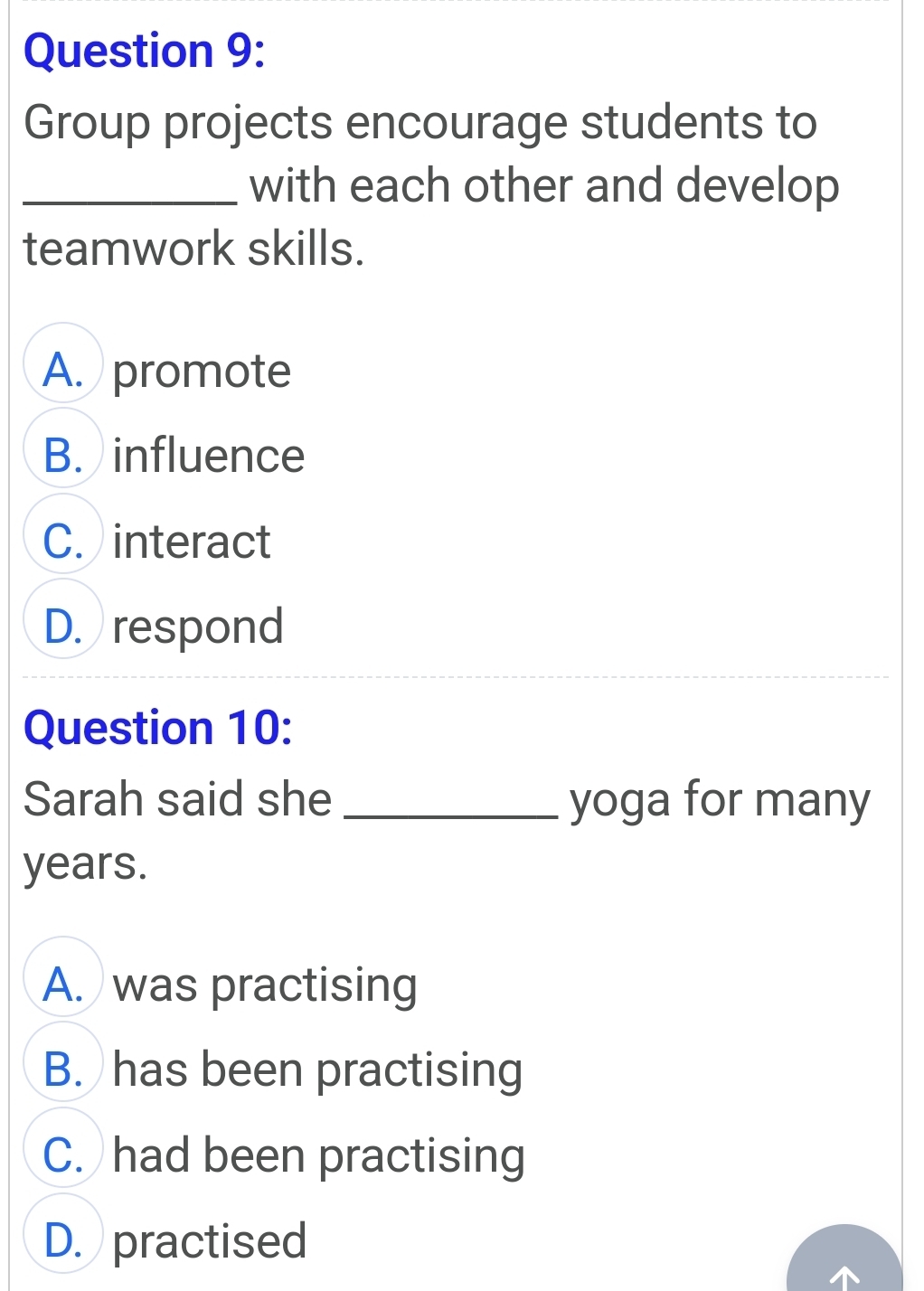Click the answer text 'had been practising'
This screenshot has height=1291, width=924.
318,1156
